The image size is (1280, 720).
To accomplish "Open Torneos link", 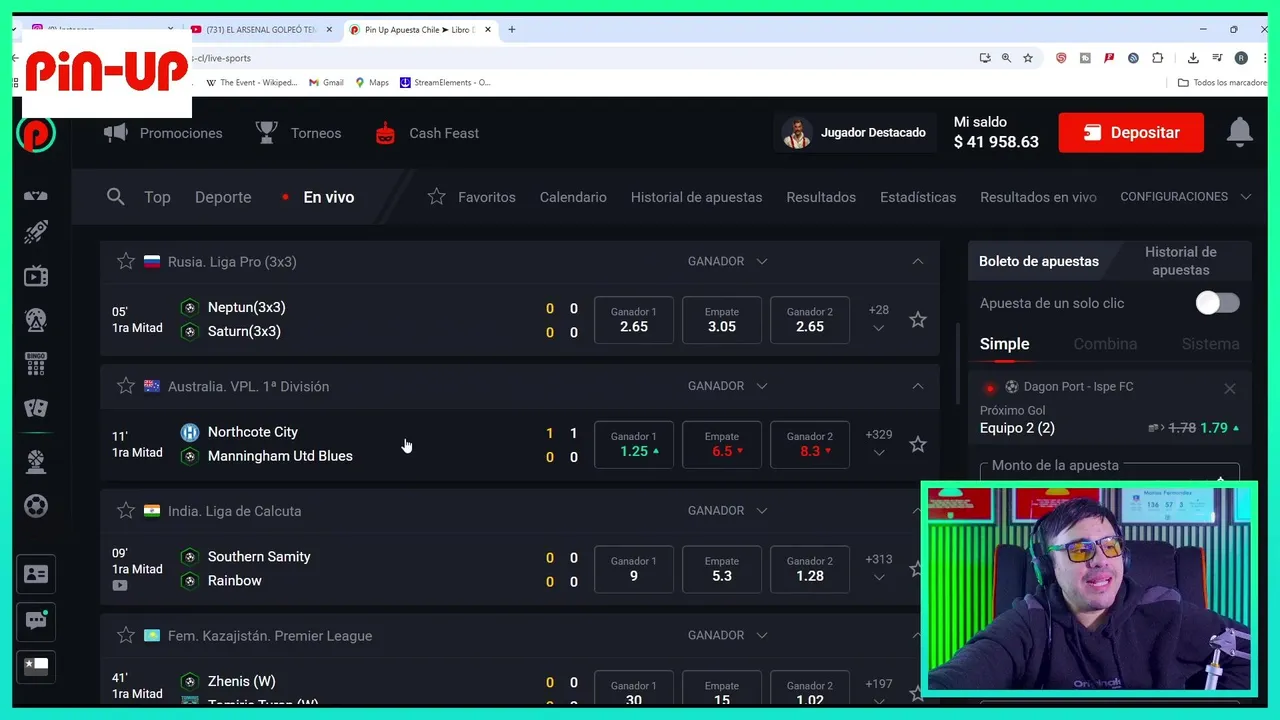I will tap(298, 133).
